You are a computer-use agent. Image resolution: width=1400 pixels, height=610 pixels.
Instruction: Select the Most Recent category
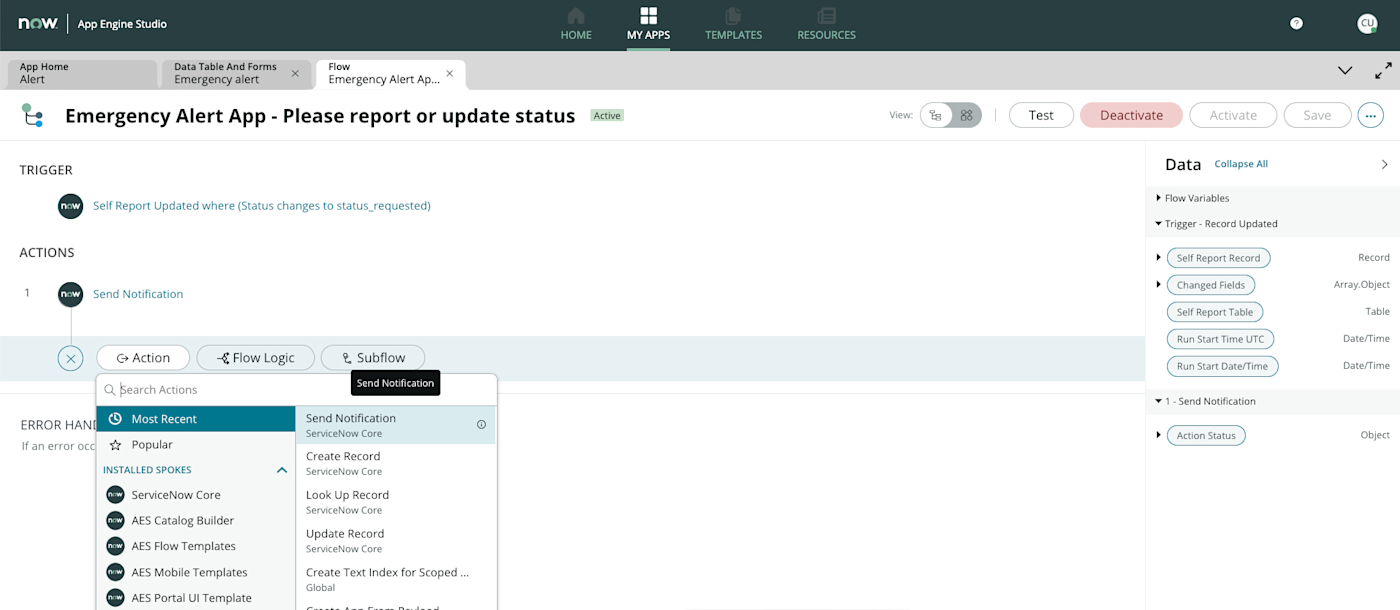pyautogui.click(x=196, y=419)
